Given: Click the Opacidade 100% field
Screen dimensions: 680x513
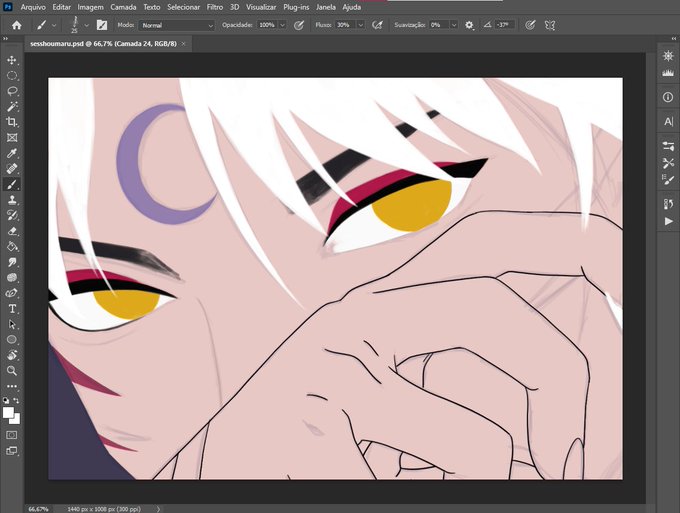Looking at the screenshot, I should tap(267, 25).
